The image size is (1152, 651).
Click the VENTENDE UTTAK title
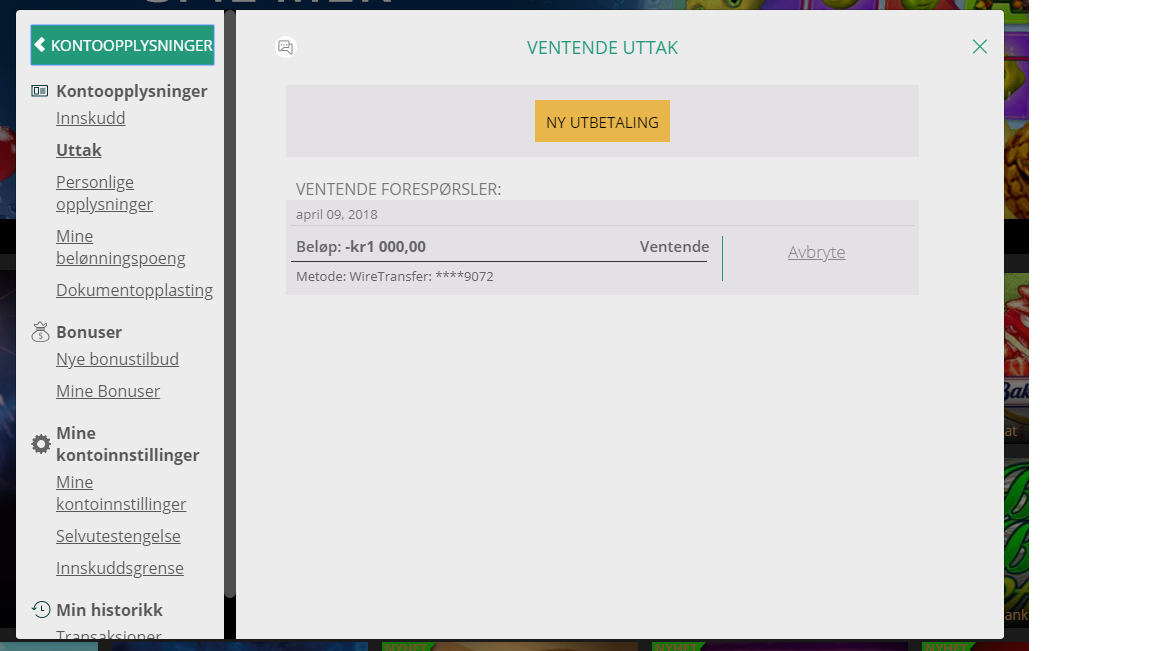[x=602, y=48]
